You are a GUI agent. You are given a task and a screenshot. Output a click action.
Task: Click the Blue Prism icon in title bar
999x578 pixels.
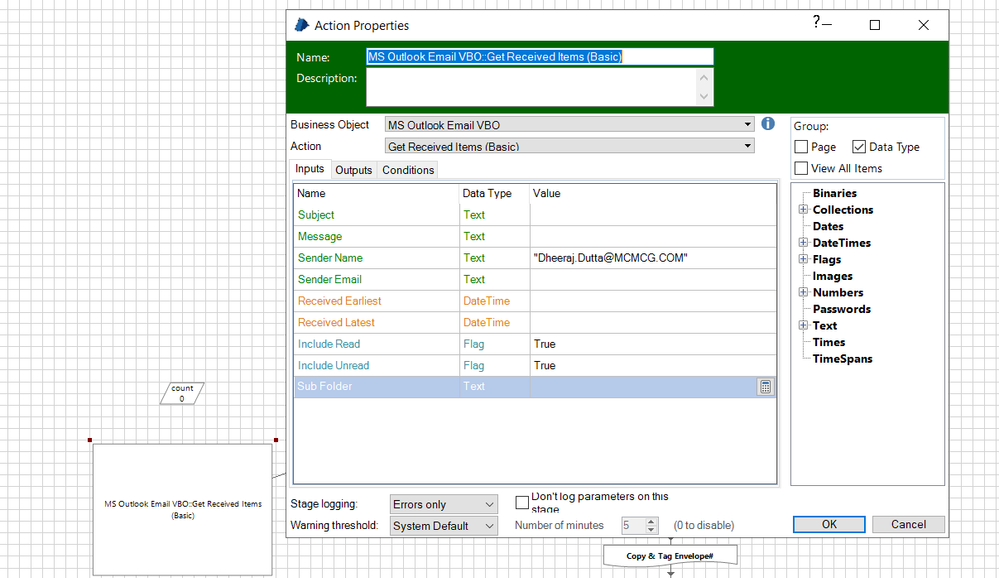300,25
